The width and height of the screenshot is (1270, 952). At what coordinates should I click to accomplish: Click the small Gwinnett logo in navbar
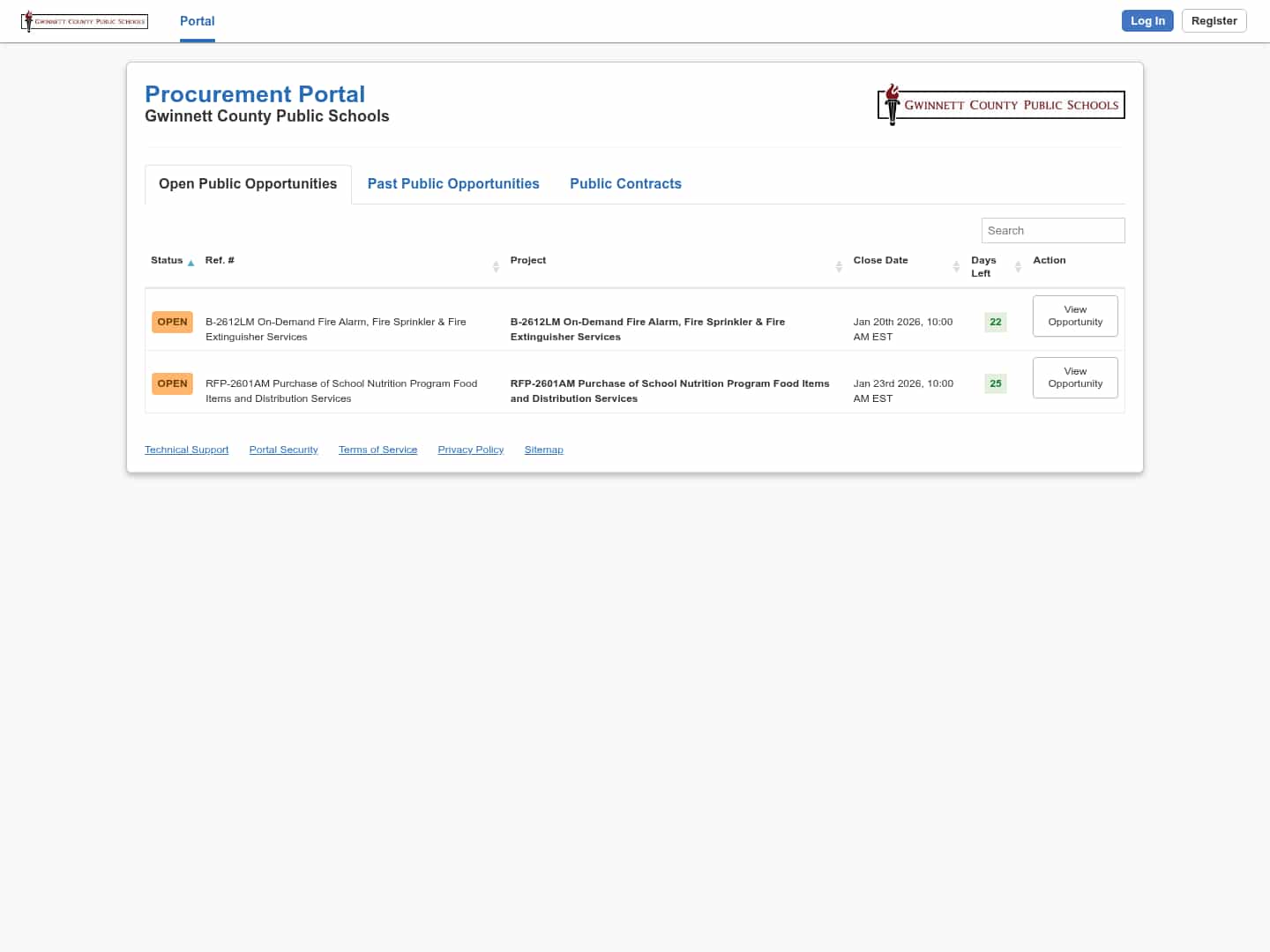pos(85,21)
